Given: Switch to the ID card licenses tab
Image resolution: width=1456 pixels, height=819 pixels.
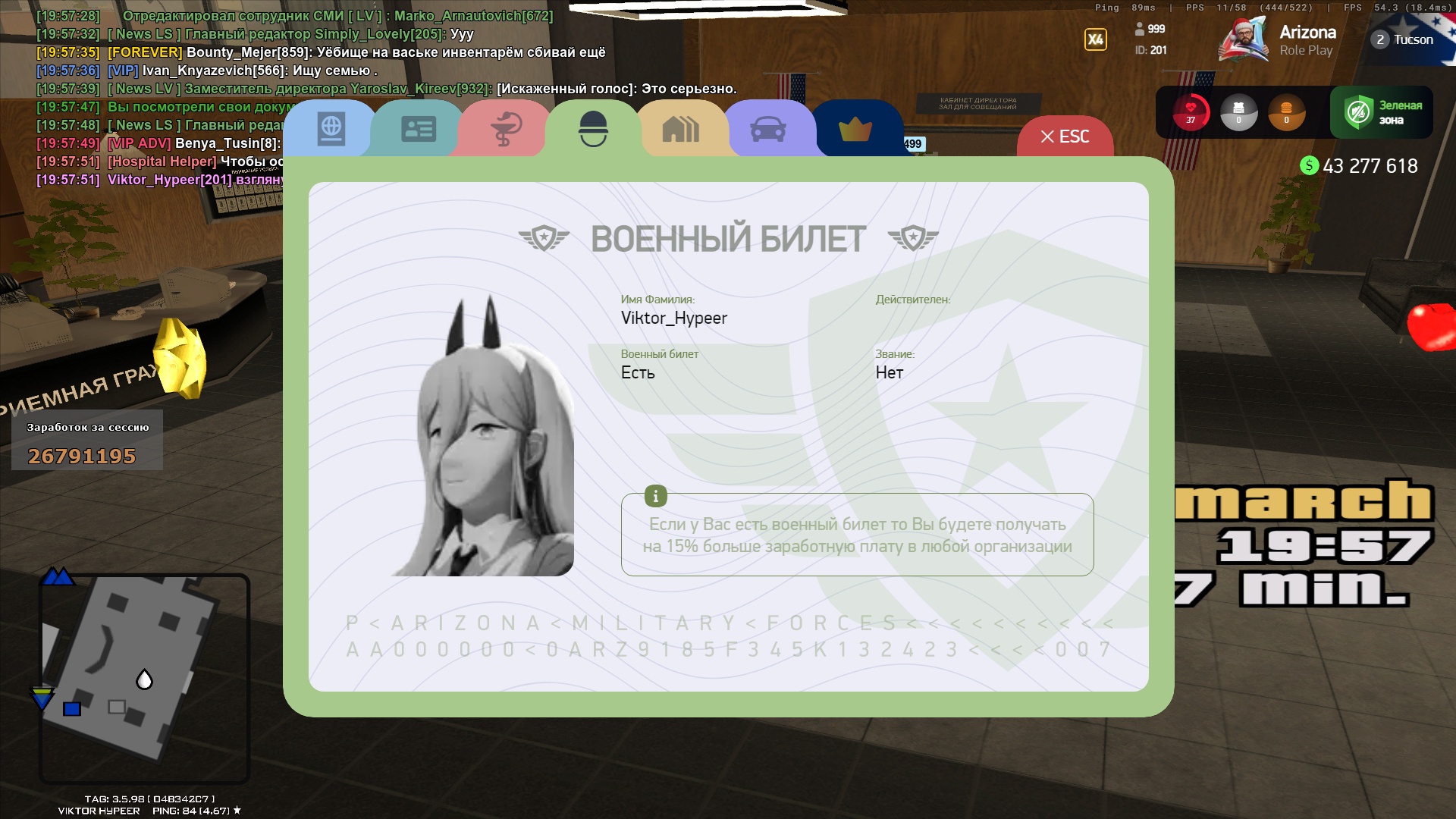Looking at the screenshot, I should point(418,129).
